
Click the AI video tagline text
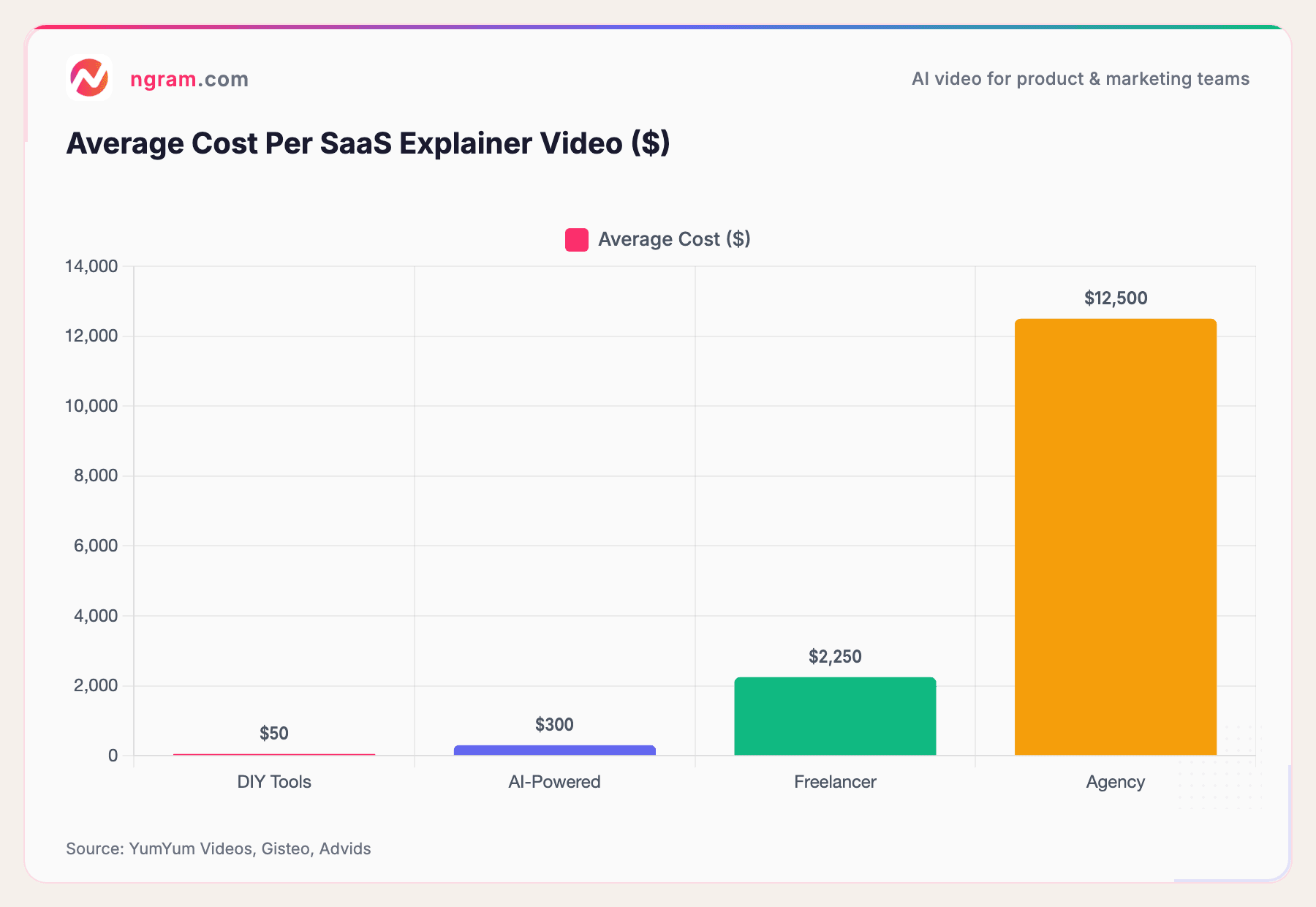click(x=1080, y=79)
